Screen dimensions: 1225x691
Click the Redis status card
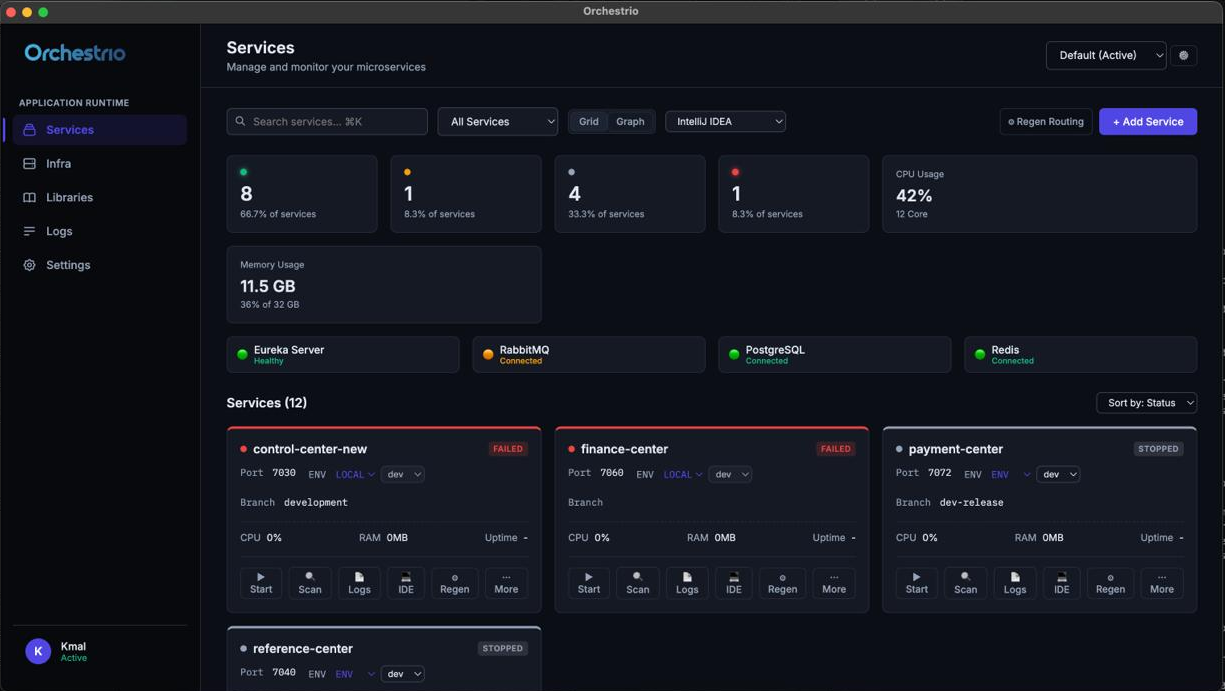coord(1081,355)
